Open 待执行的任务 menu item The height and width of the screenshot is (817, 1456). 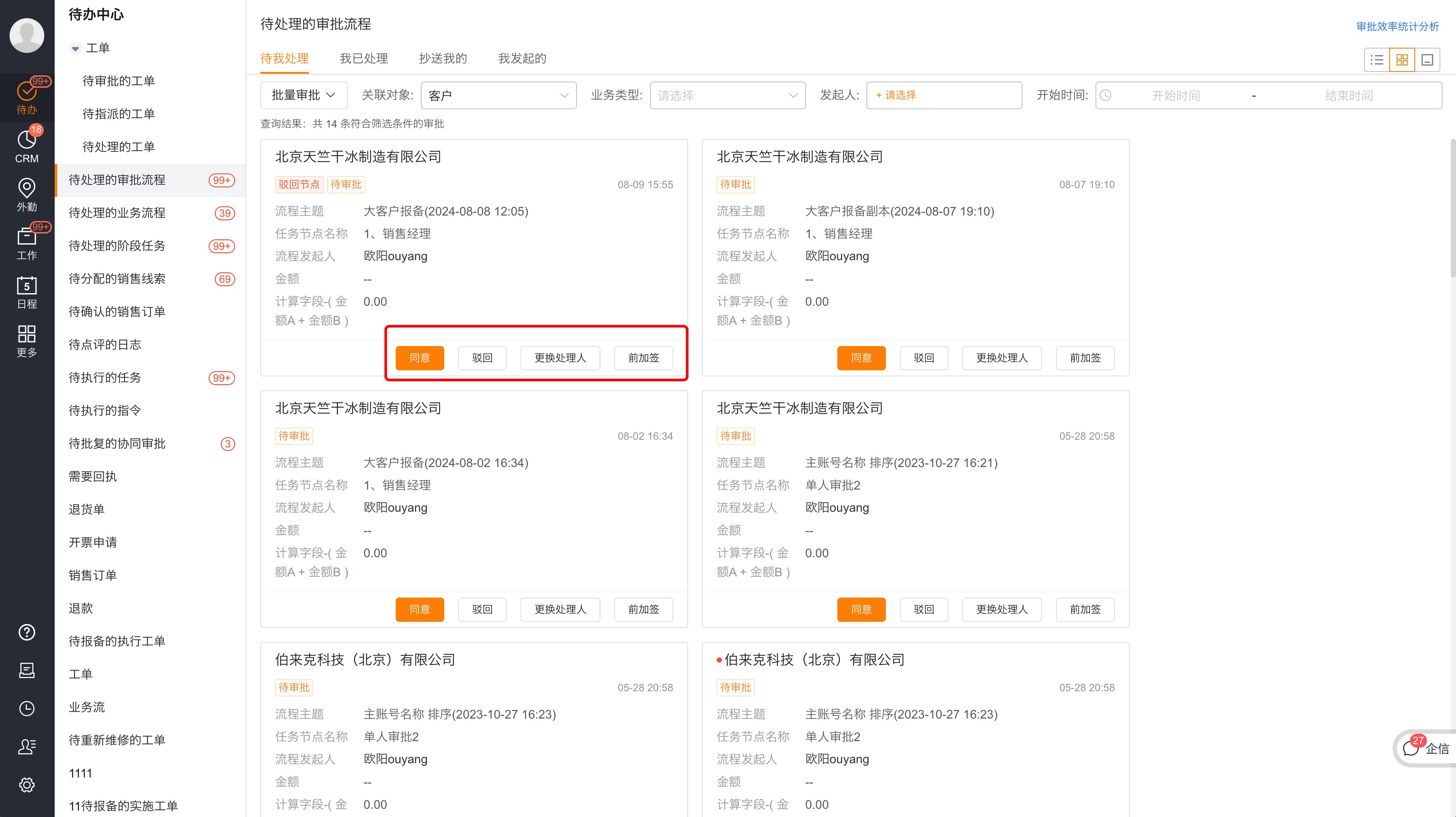[x=150, y=377]
